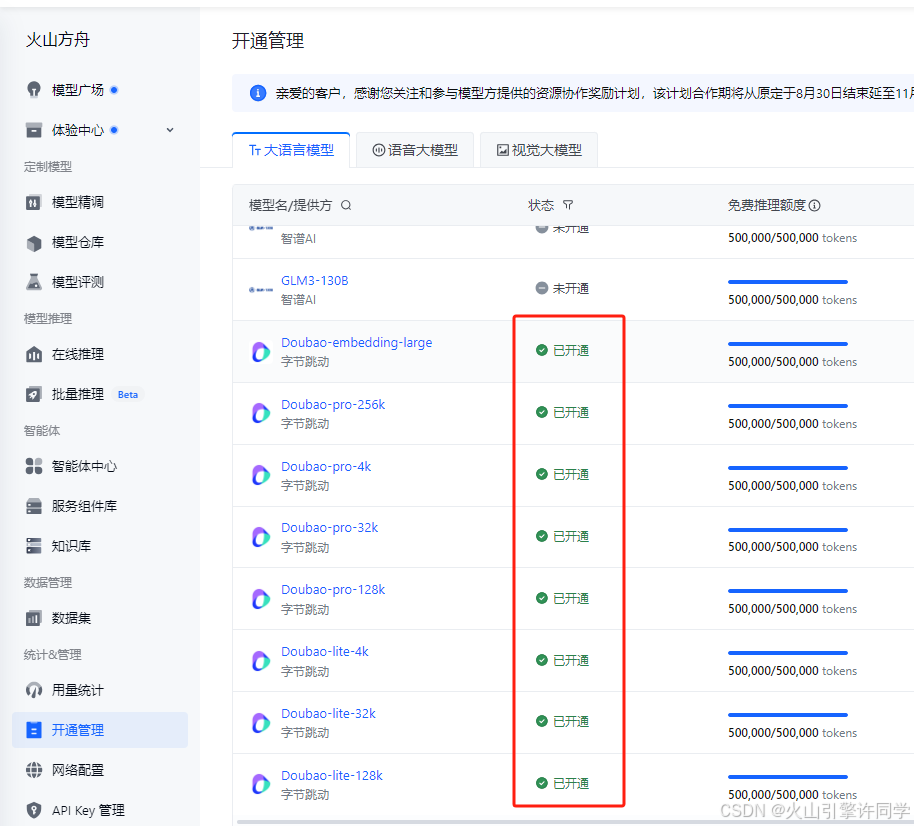Screen dimensions: 914x826
Task: Click 字节跳动 under Doubao-pro-4k
Action: [305, 486]
